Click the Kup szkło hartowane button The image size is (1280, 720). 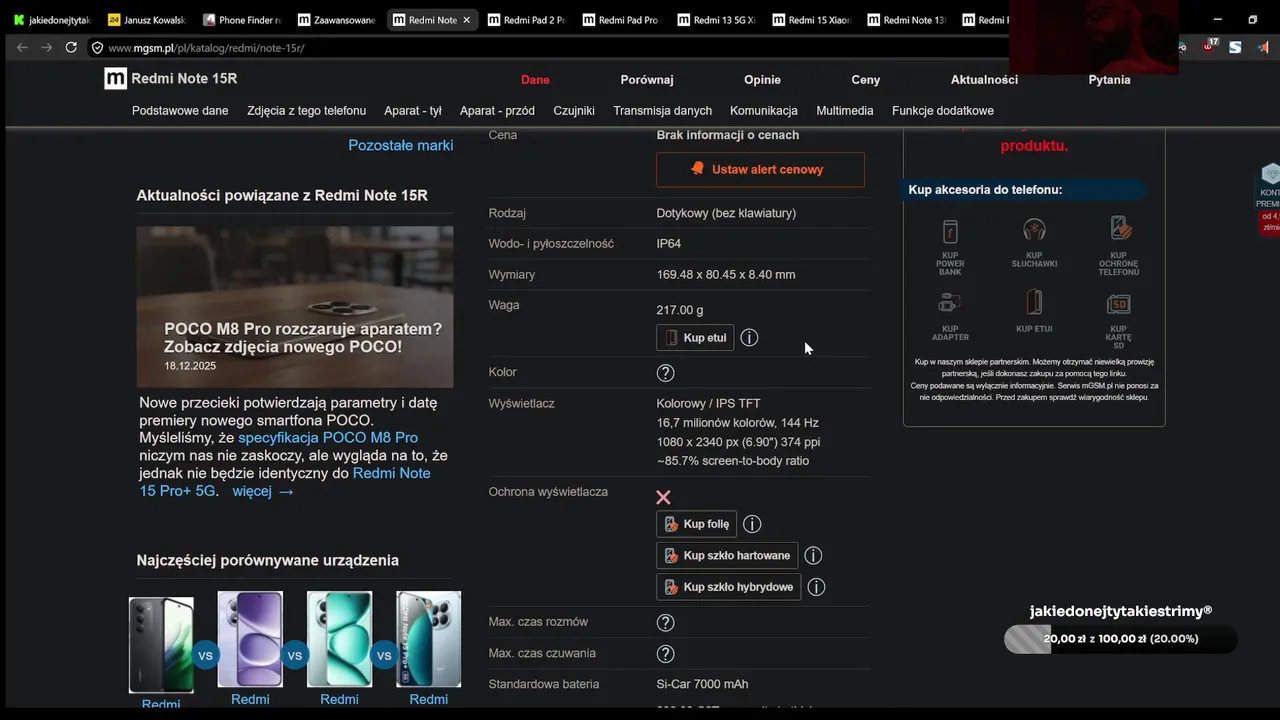coord(727,556)
